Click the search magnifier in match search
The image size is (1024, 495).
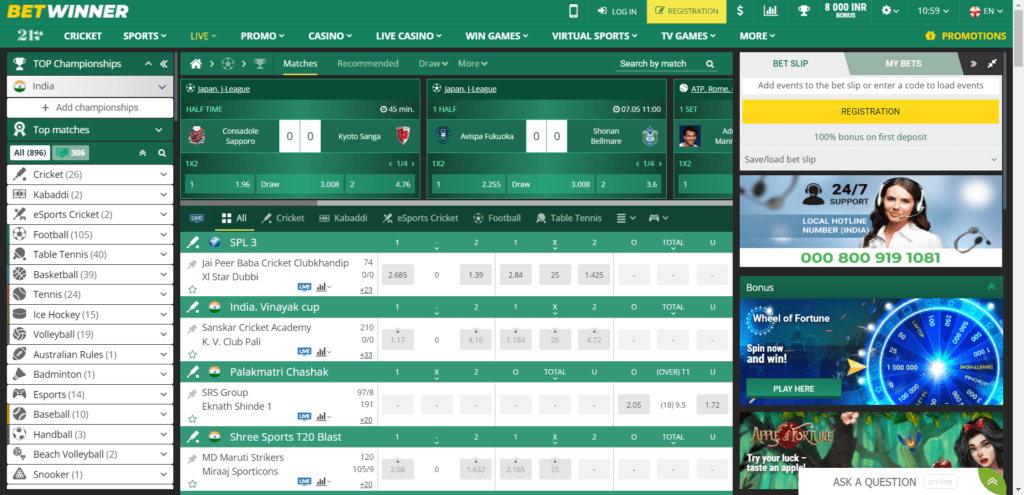coord(710,63)
